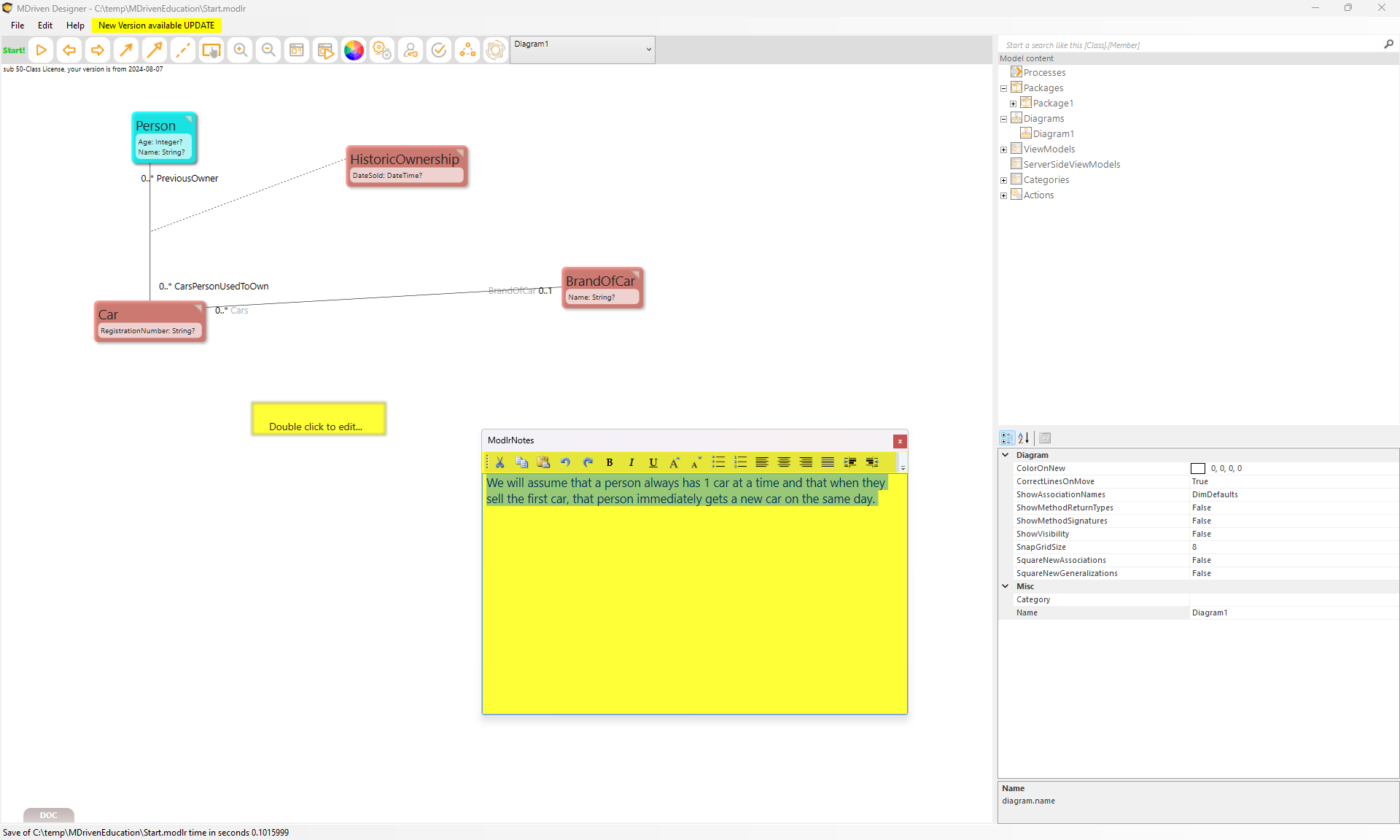Insert a bulleted list in notes
The image size is (1400, 840).
click(718, 462)
